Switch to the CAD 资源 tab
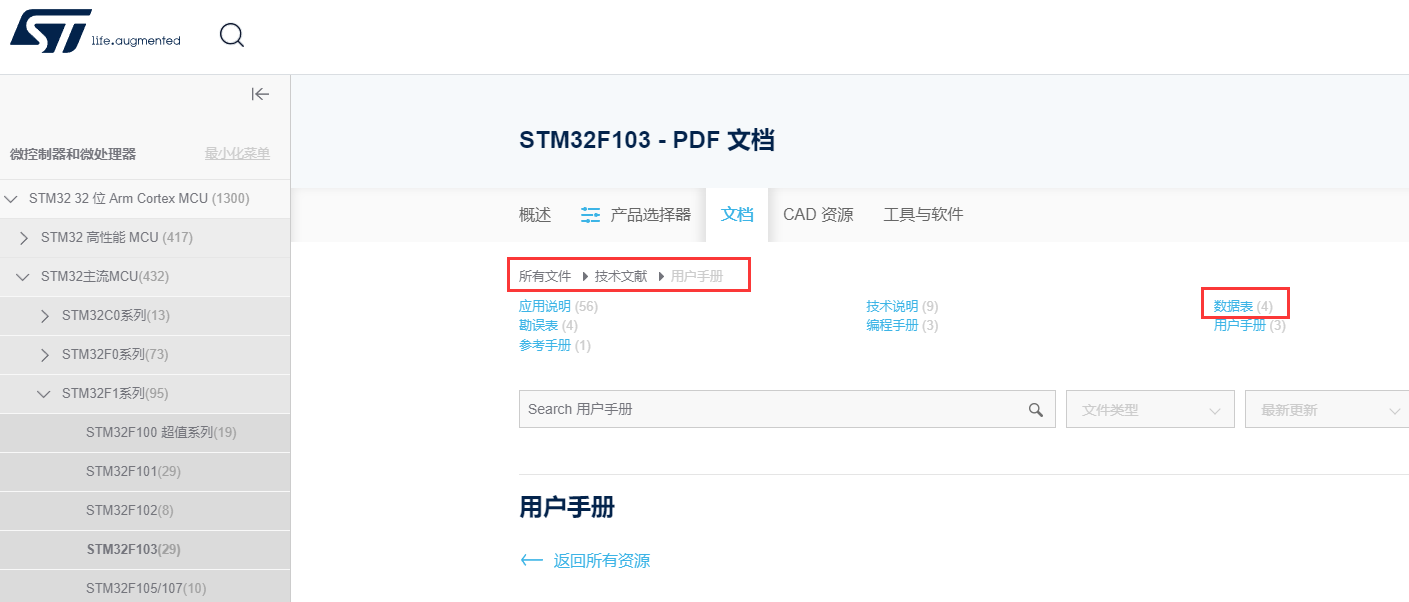The image size is (1409, 602). coord(818,213)
